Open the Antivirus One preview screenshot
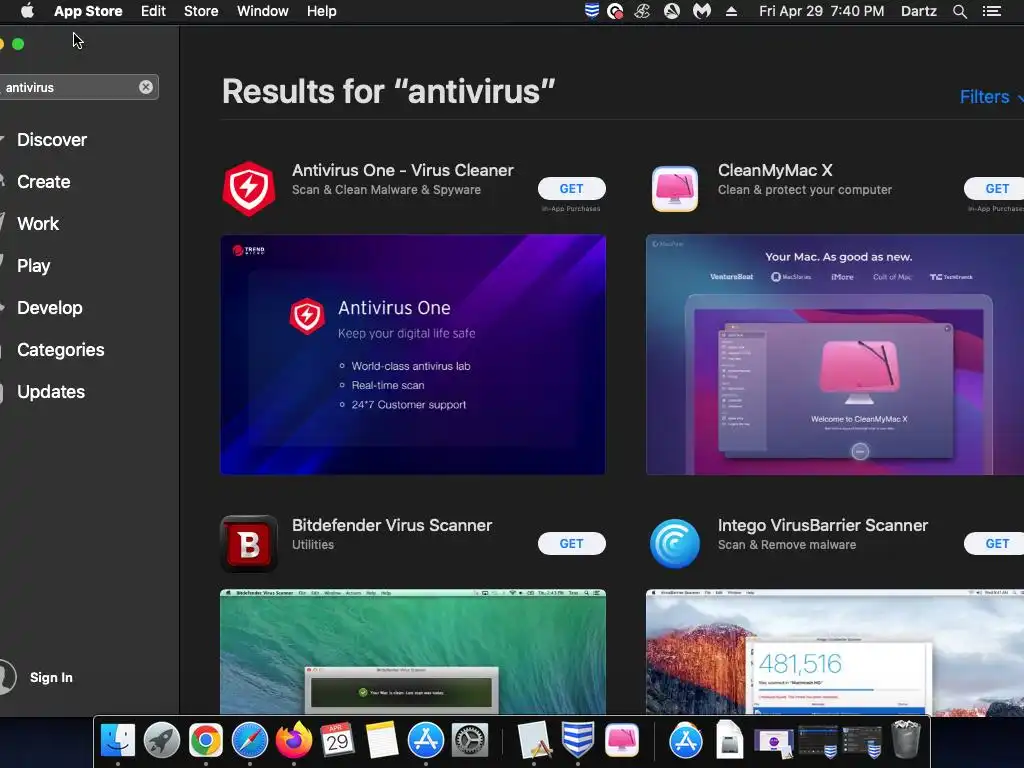This screenshot has height=768, width=1024. [x=413, y=355]
